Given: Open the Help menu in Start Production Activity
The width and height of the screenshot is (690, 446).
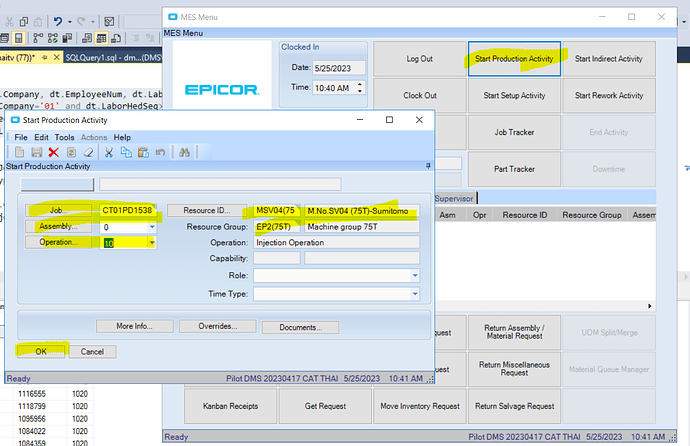Looking at the screenshot, I should (x=122, y=137).
